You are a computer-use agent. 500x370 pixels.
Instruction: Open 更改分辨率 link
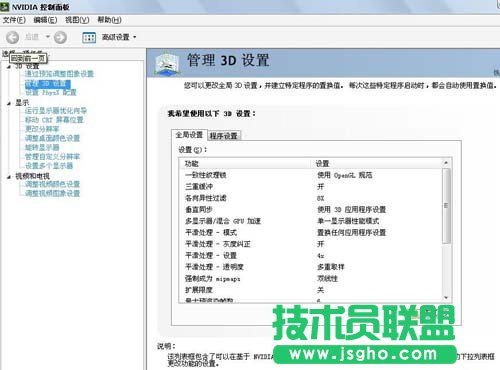[42, 129]
